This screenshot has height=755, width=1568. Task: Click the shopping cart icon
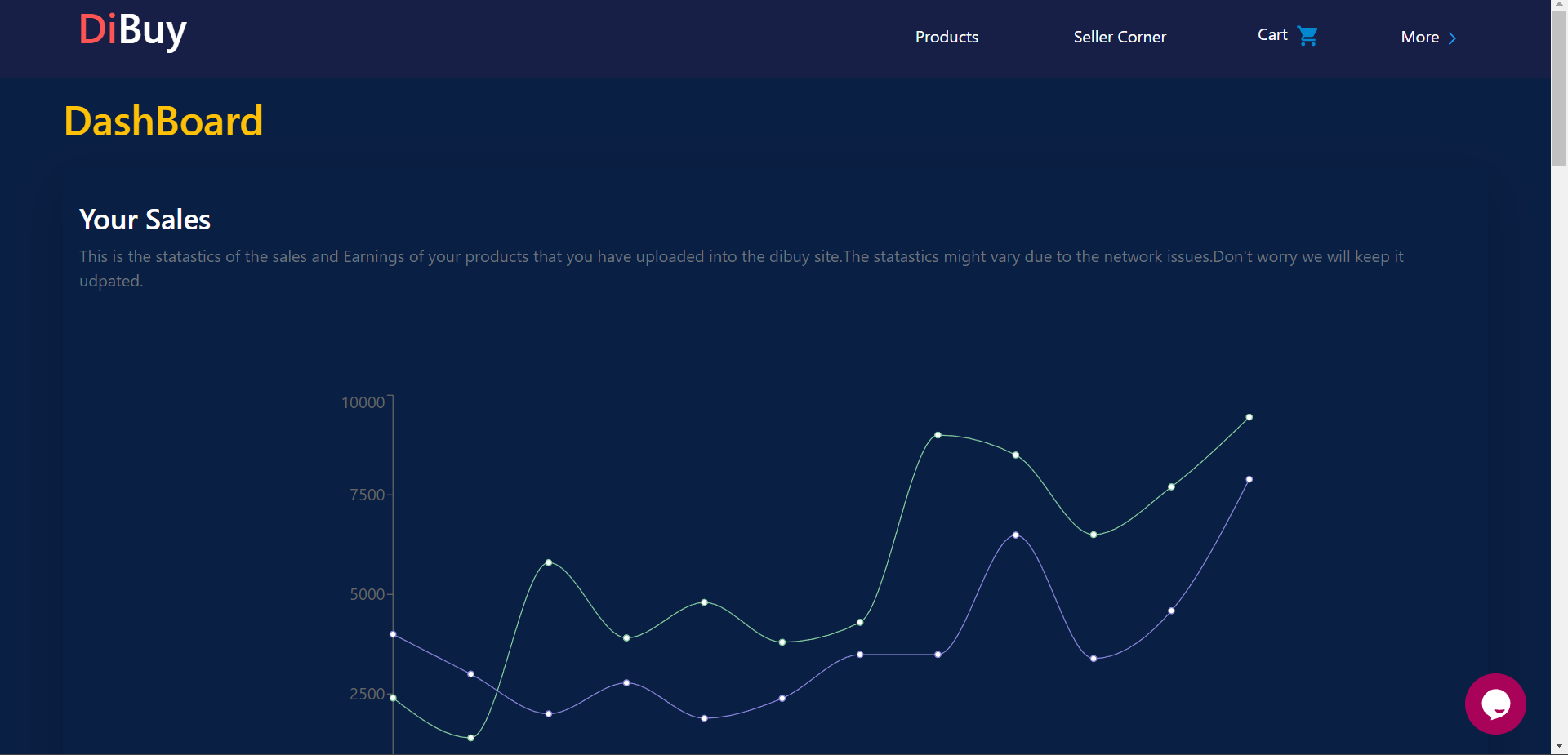[x=1307, y=36]
